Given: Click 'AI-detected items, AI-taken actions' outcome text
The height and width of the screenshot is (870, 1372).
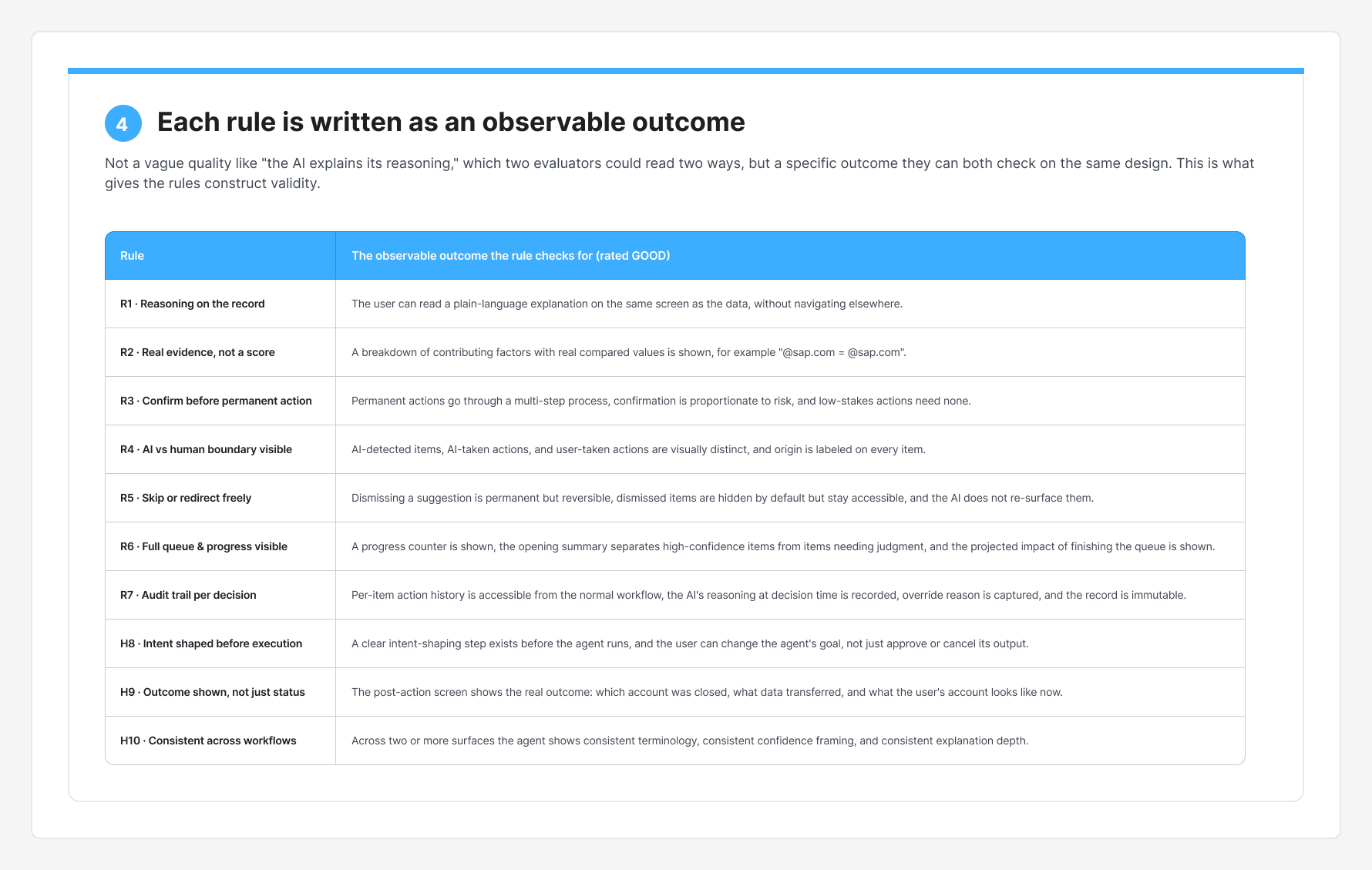Looking at the screenshot, I should [638, 449].
